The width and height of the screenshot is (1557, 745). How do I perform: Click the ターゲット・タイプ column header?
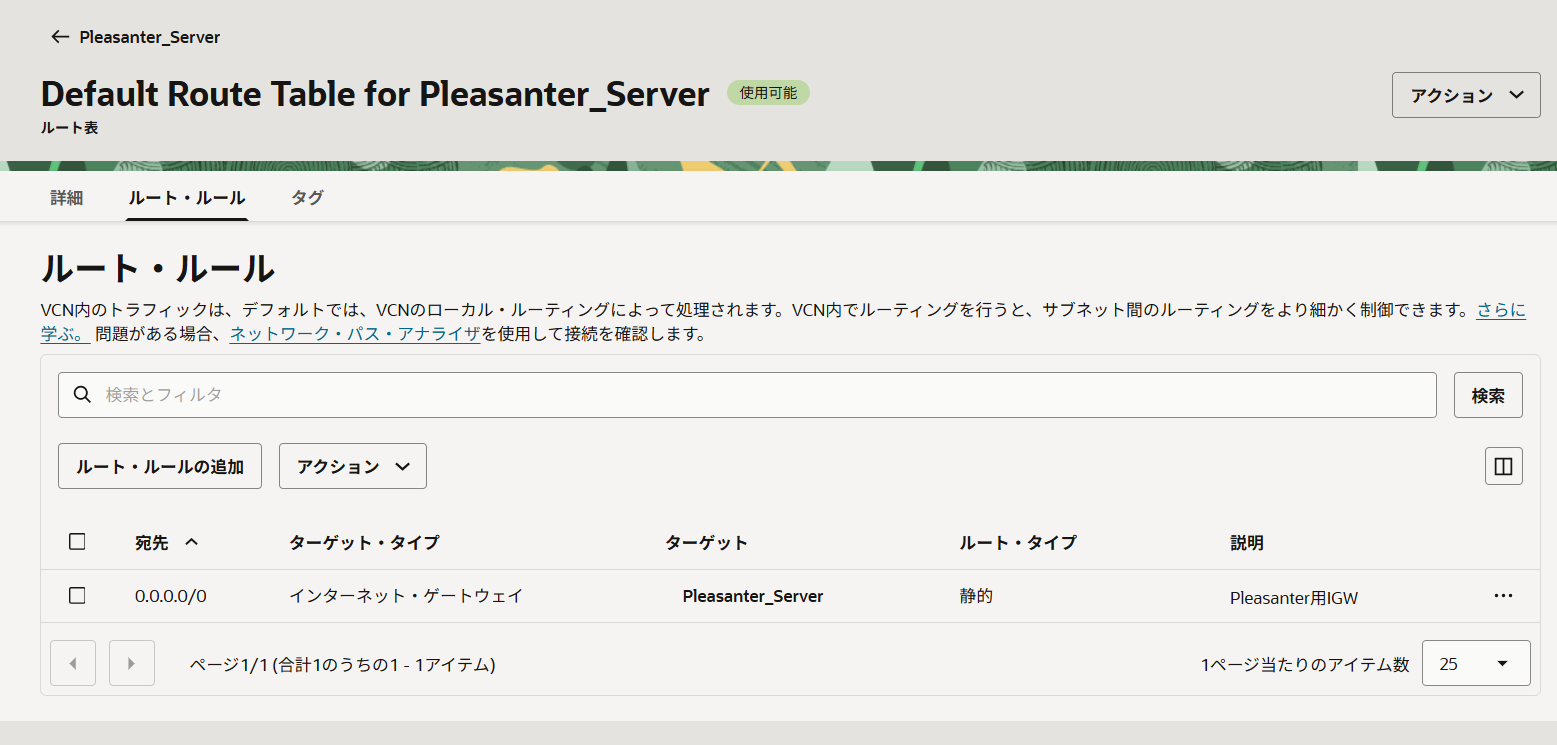pyautogui.click(x=364, y=543)
